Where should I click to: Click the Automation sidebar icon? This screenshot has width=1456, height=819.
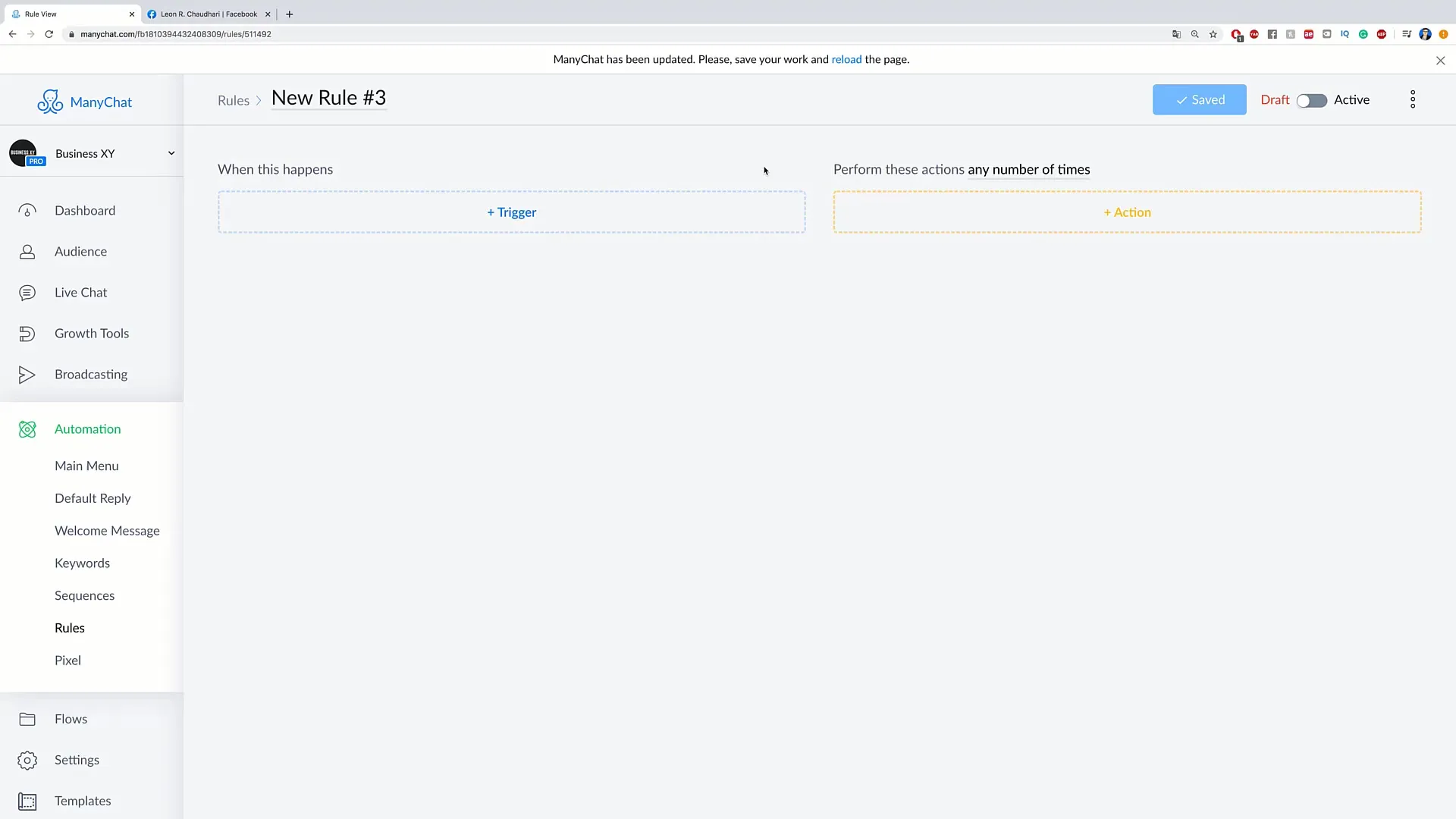27,428
